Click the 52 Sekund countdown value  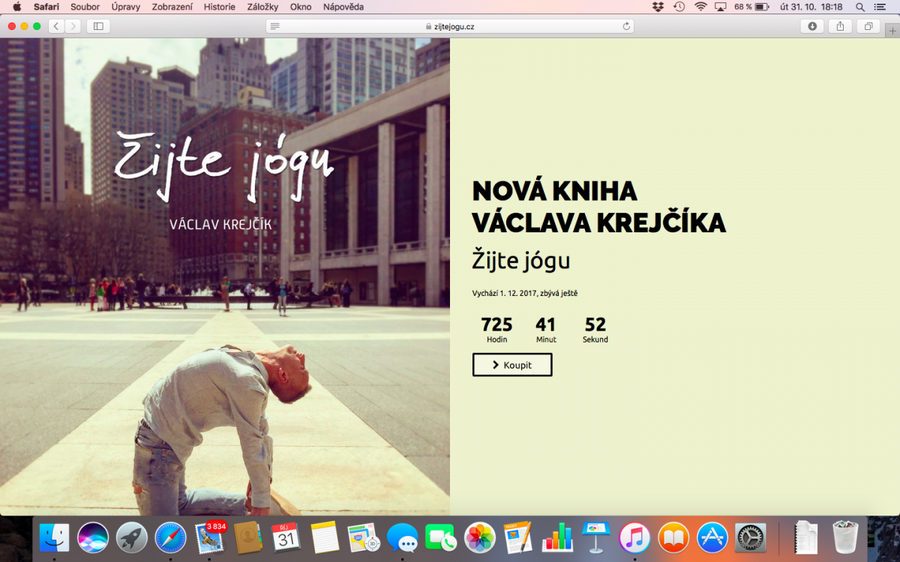(x=595, y=330)
